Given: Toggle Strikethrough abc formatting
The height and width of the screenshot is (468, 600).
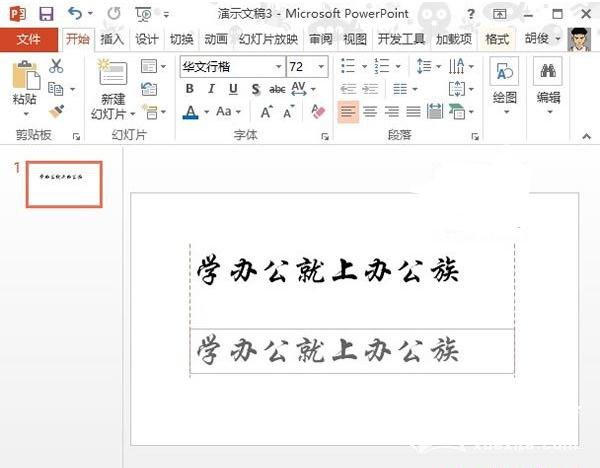Looking at the screenshot, I should pos(277,89).
